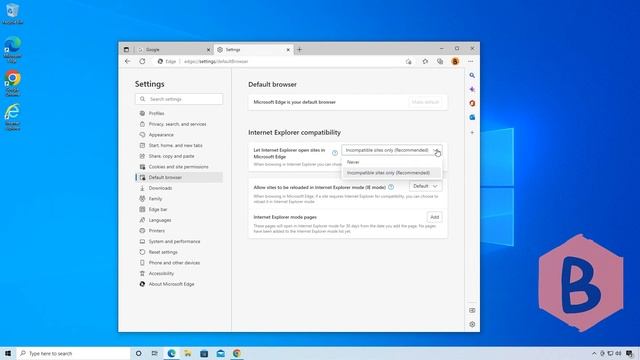640x360 pixels.
Task: Click the taskbar search box
Action: 73,353
